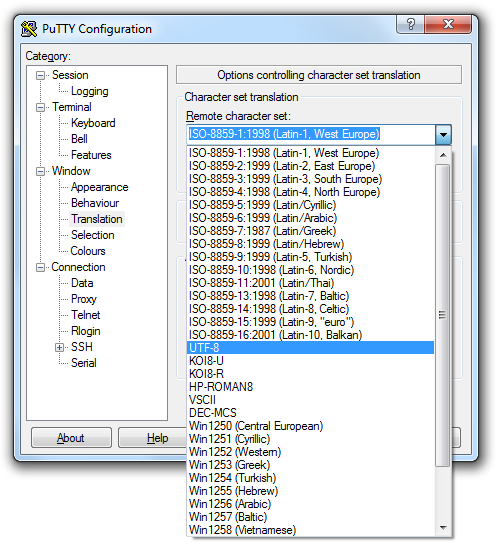Viewport: 496px width, 553px height.
Task: Collapse the Terminal tree node
Action: pyautogui.click(x=41, y=107)
